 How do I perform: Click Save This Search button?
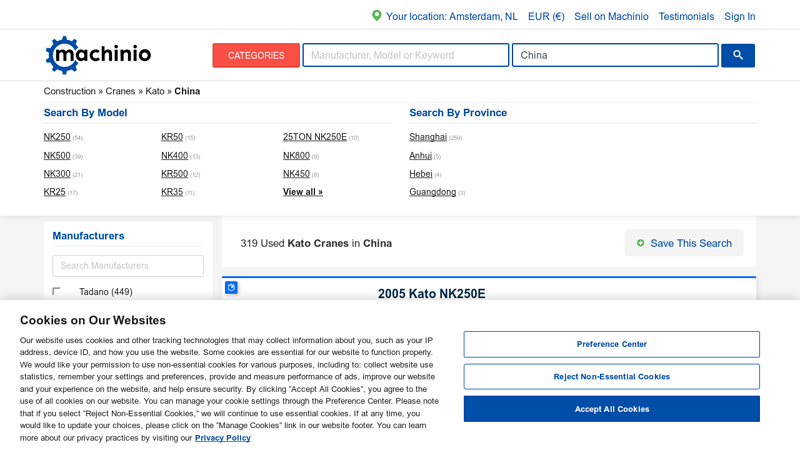pyautogui.click(x=684, y=243)
